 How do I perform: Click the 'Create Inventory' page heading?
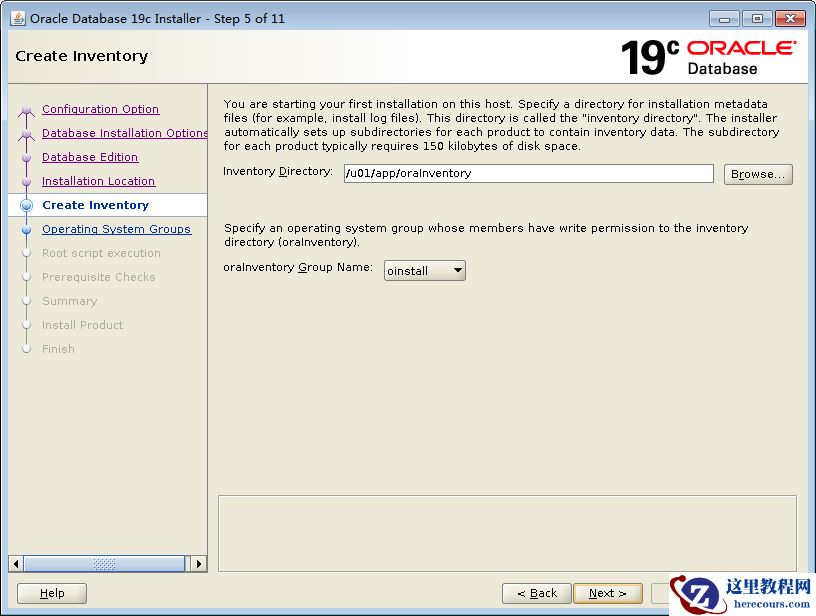82,56
